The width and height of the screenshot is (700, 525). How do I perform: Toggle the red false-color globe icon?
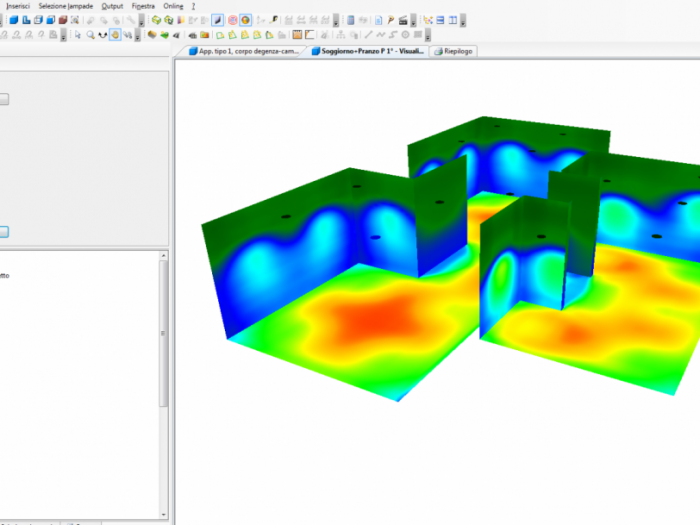point(232,20)
